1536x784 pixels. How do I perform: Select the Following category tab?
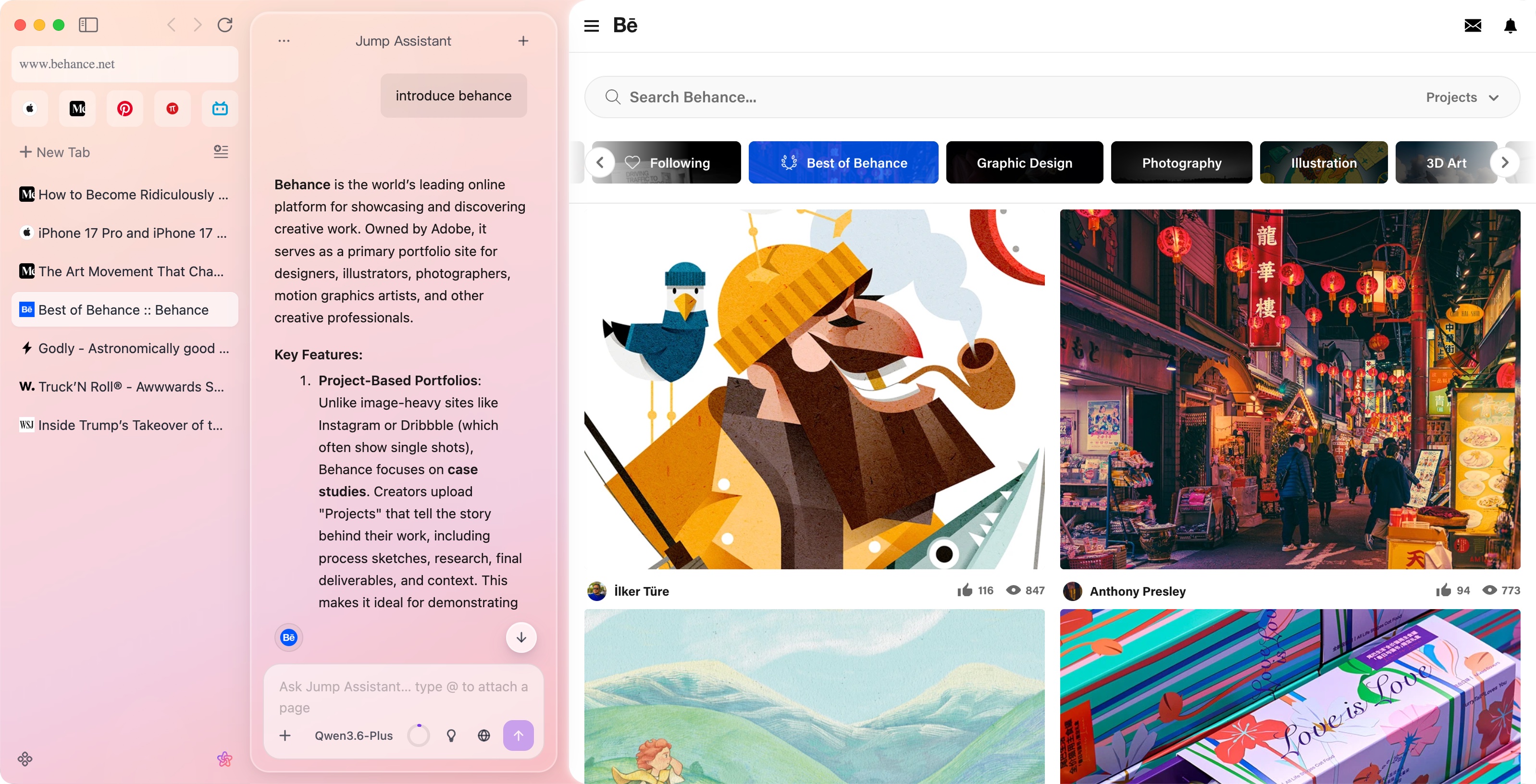667,162
